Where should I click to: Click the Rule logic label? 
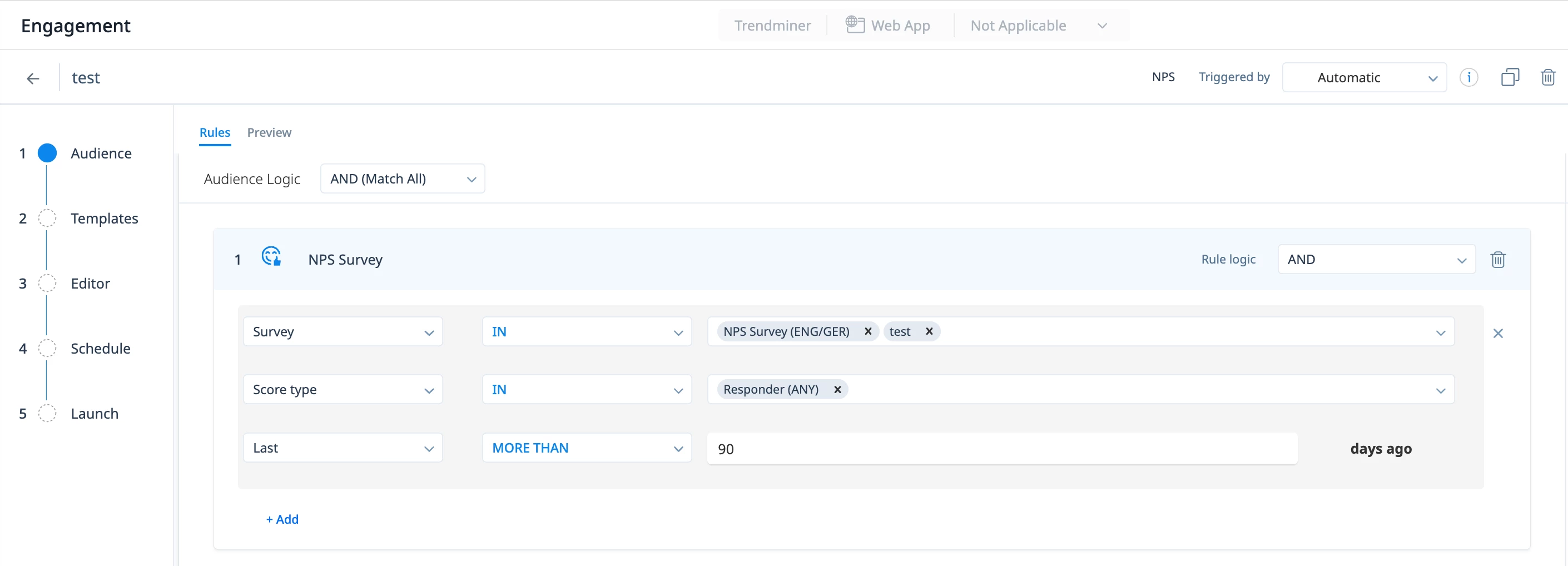click(1228, 259)
